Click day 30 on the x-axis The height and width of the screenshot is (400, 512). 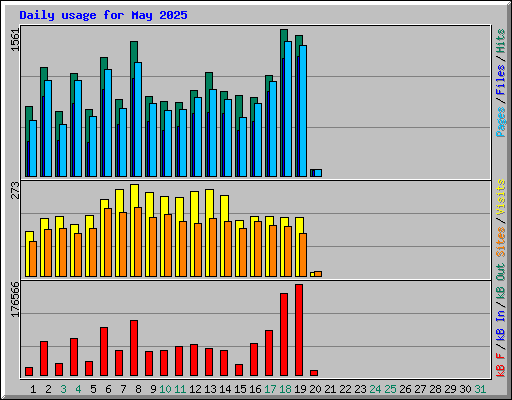(x=465, y=389)
